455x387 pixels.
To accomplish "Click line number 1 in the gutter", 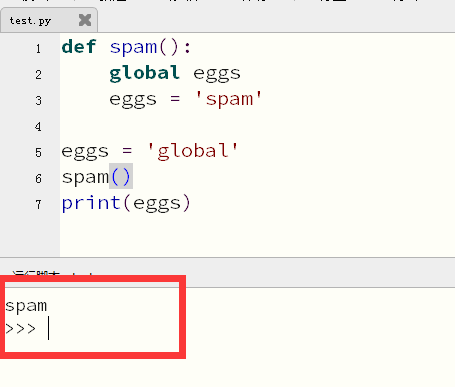I will click(x=38, y=49).
